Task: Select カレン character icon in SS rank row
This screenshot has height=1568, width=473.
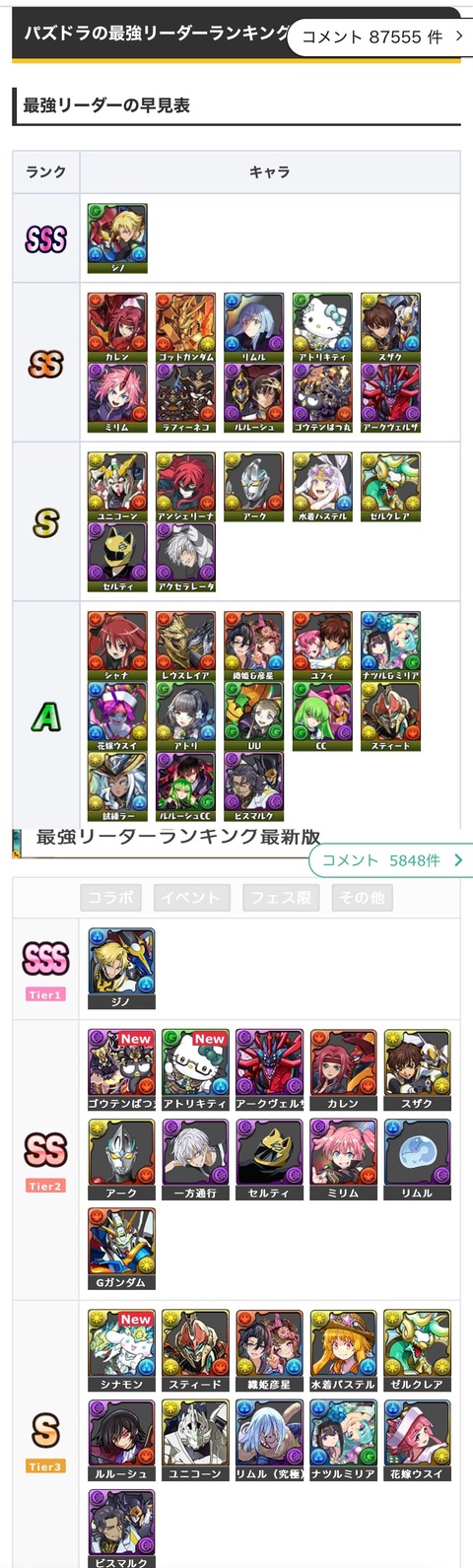Action: (x=117, y=327)
